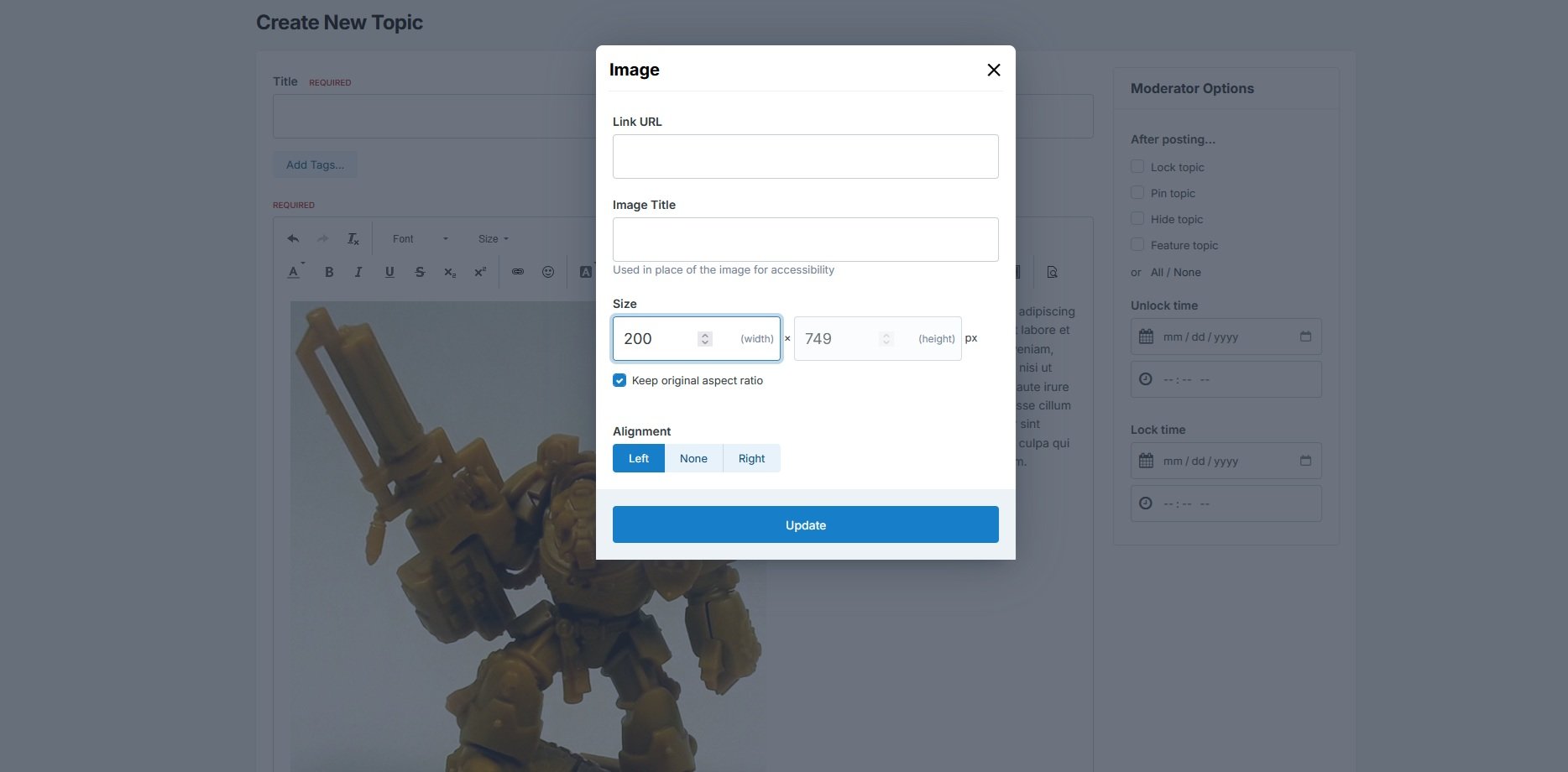Click the strikethrough icon

click(420, 272)
